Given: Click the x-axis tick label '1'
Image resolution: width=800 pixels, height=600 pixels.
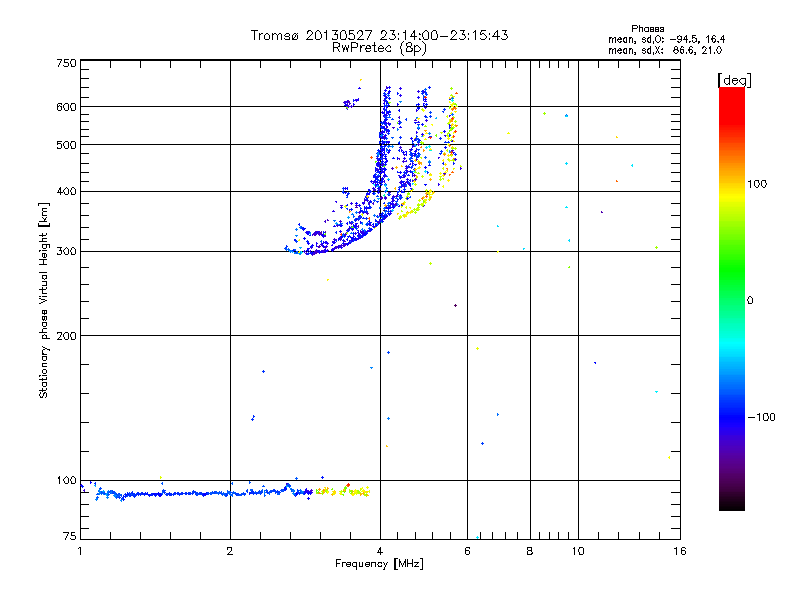Looking at the screenshot, I should pos(80,551).
